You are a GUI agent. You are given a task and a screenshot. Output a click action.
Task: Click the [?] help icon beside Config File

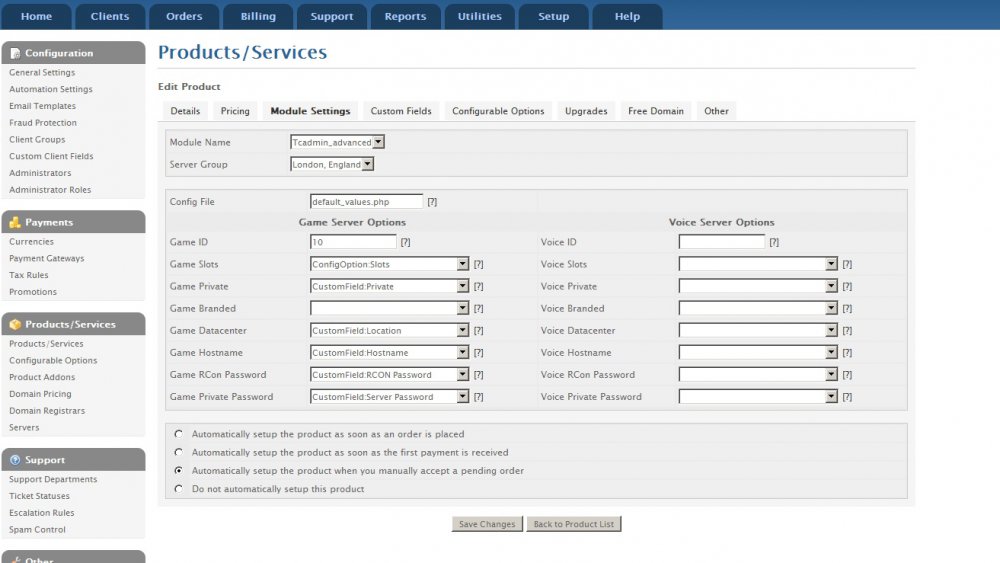pyautogui.click(x=432, y=202)
